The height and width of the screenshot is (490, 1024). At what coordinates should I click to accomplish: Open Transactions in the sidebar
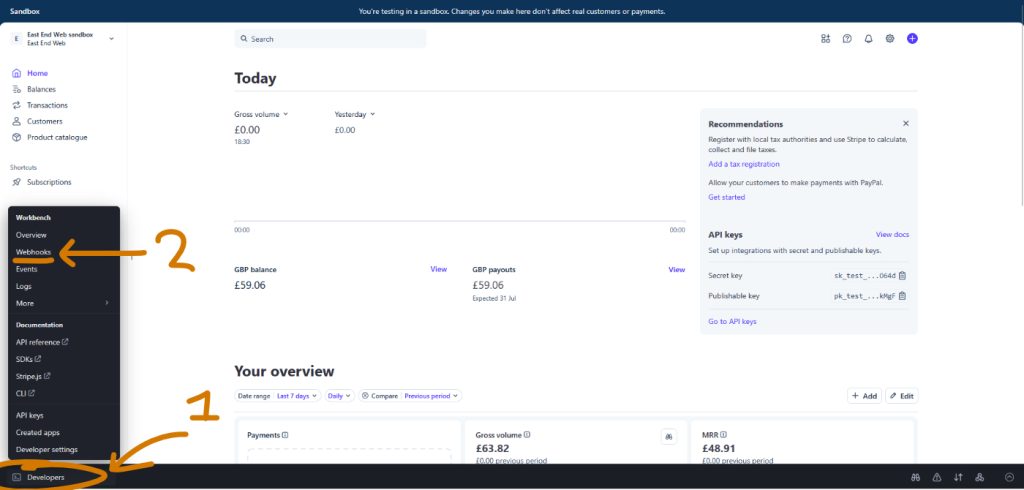tap(47, 105)
